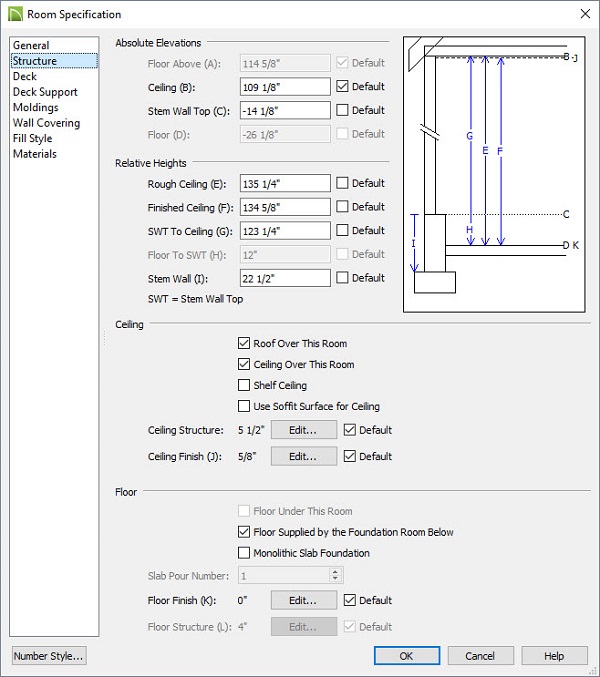Uncheck Default for Floor Finish (K)

[x=350, y=600]
